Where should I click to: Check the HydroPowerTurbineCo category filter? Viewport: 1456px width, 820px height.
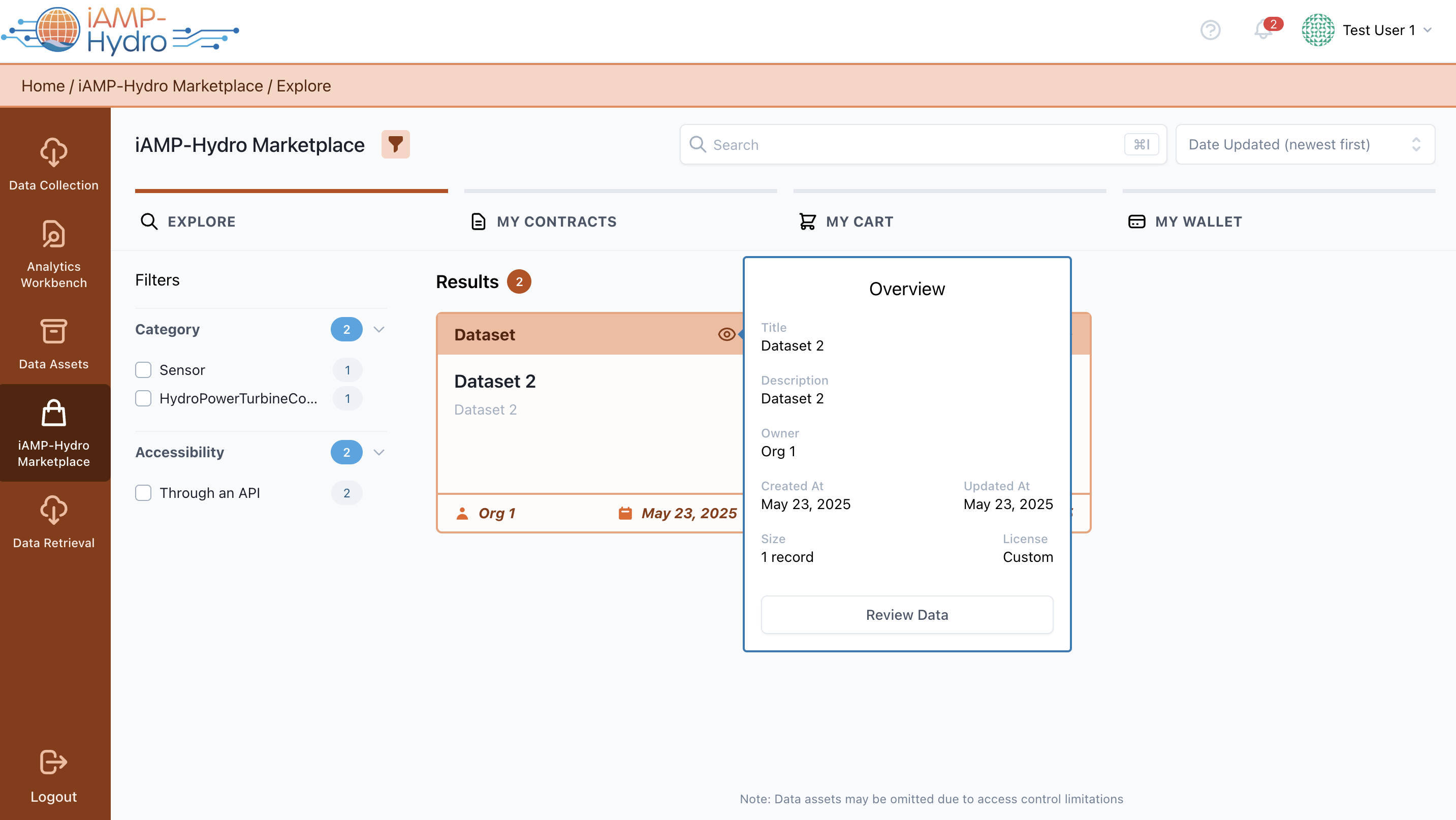tap(144, 398)
